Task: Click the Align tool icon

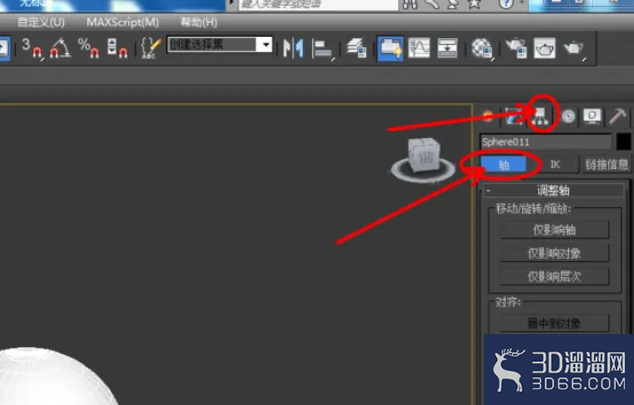Action: (x=323, y=49)
